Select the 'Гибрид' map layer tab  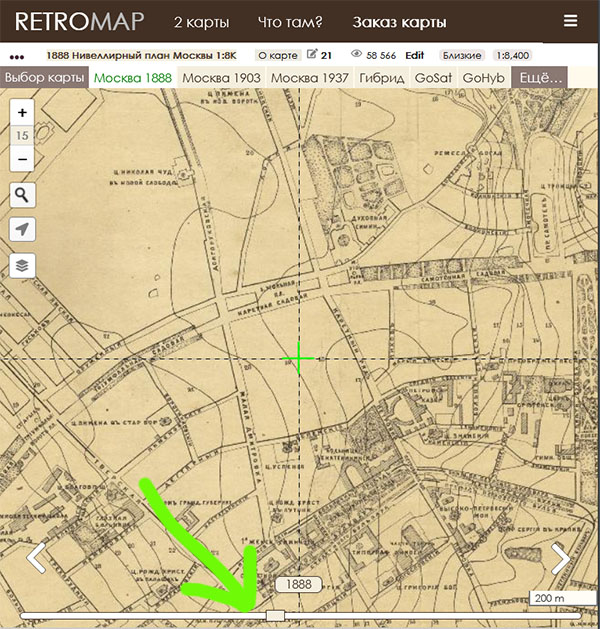[x=381, y=77]
